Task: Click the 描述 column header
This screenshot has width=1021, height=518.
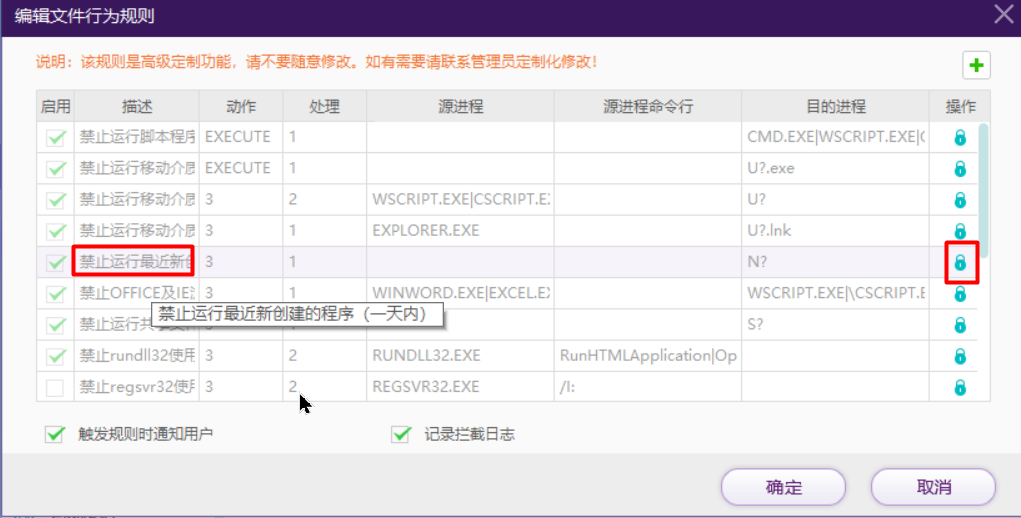Action: (x=137, y=107)
